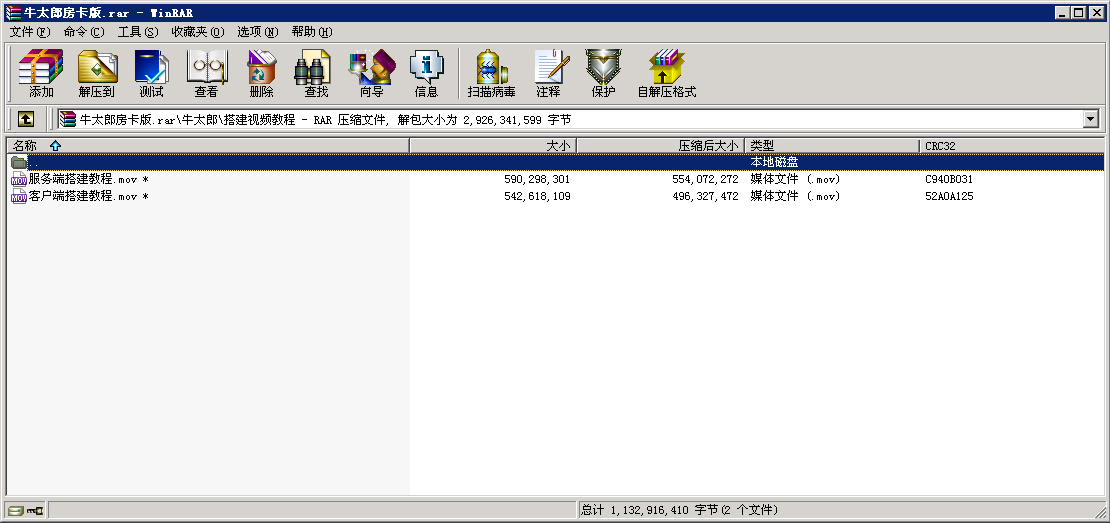
Task: Click the 添加 (Add) toolbar icon
Action: (x=41, y=73)
